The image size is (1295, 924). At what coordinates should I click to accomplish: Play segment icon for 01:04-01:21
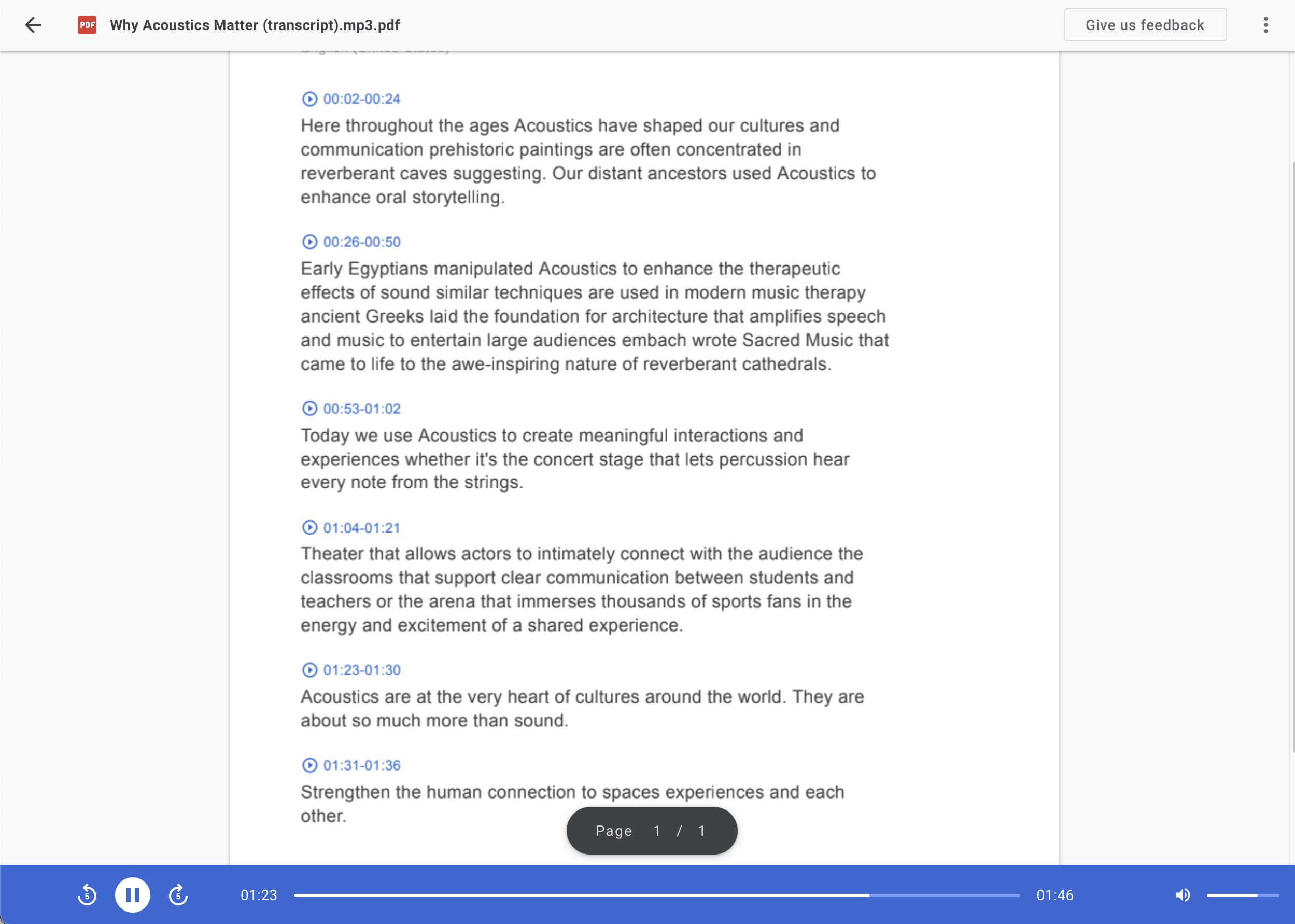tap(309, 527)
